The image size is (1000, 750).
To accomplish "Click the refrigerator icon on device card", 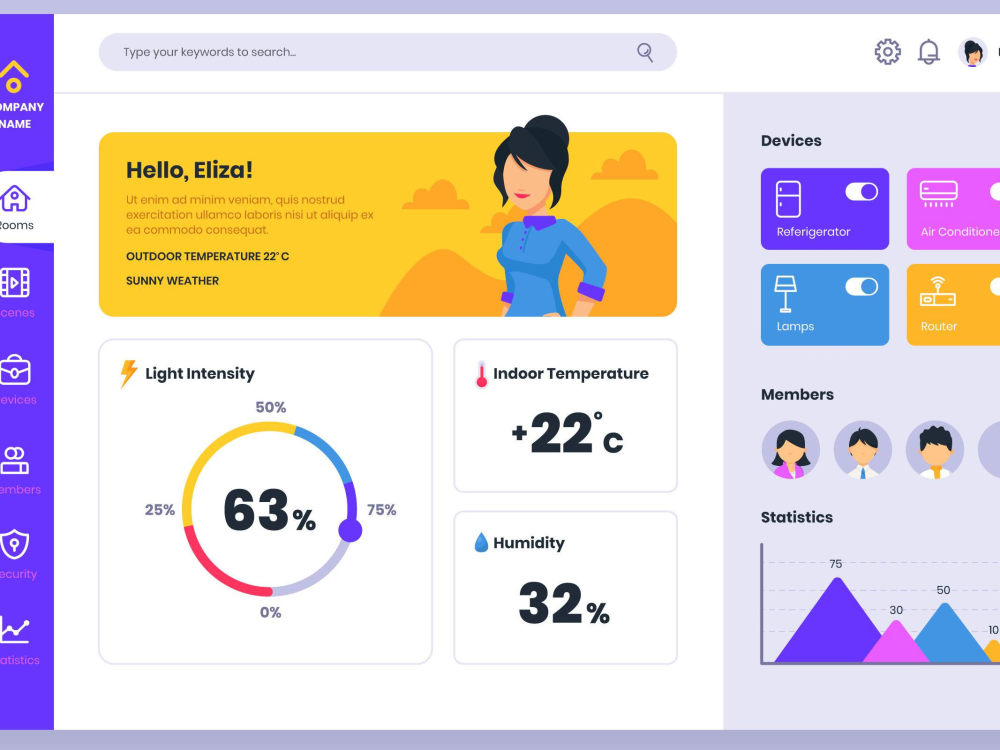I will tap(788, 199).
